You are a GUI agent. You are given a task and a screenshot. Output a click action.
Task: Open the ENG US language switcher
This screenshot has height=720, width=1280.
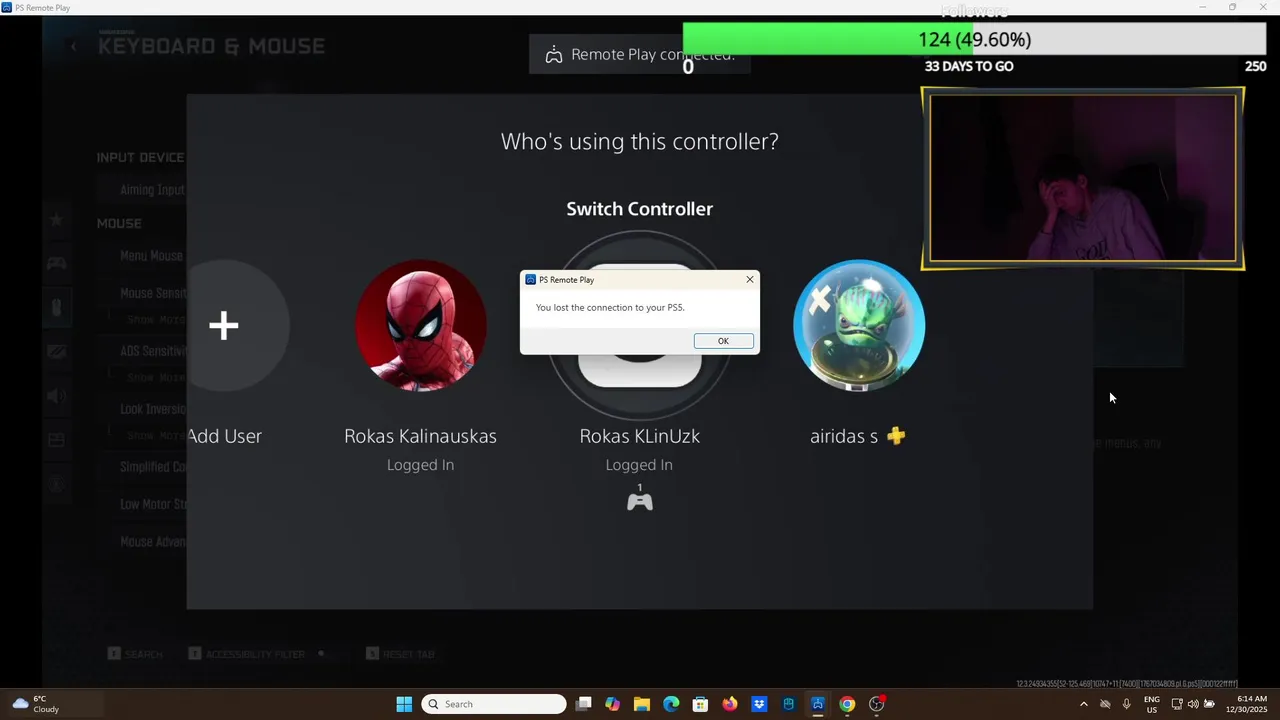pyautogui.click(x=1152, y=704)
